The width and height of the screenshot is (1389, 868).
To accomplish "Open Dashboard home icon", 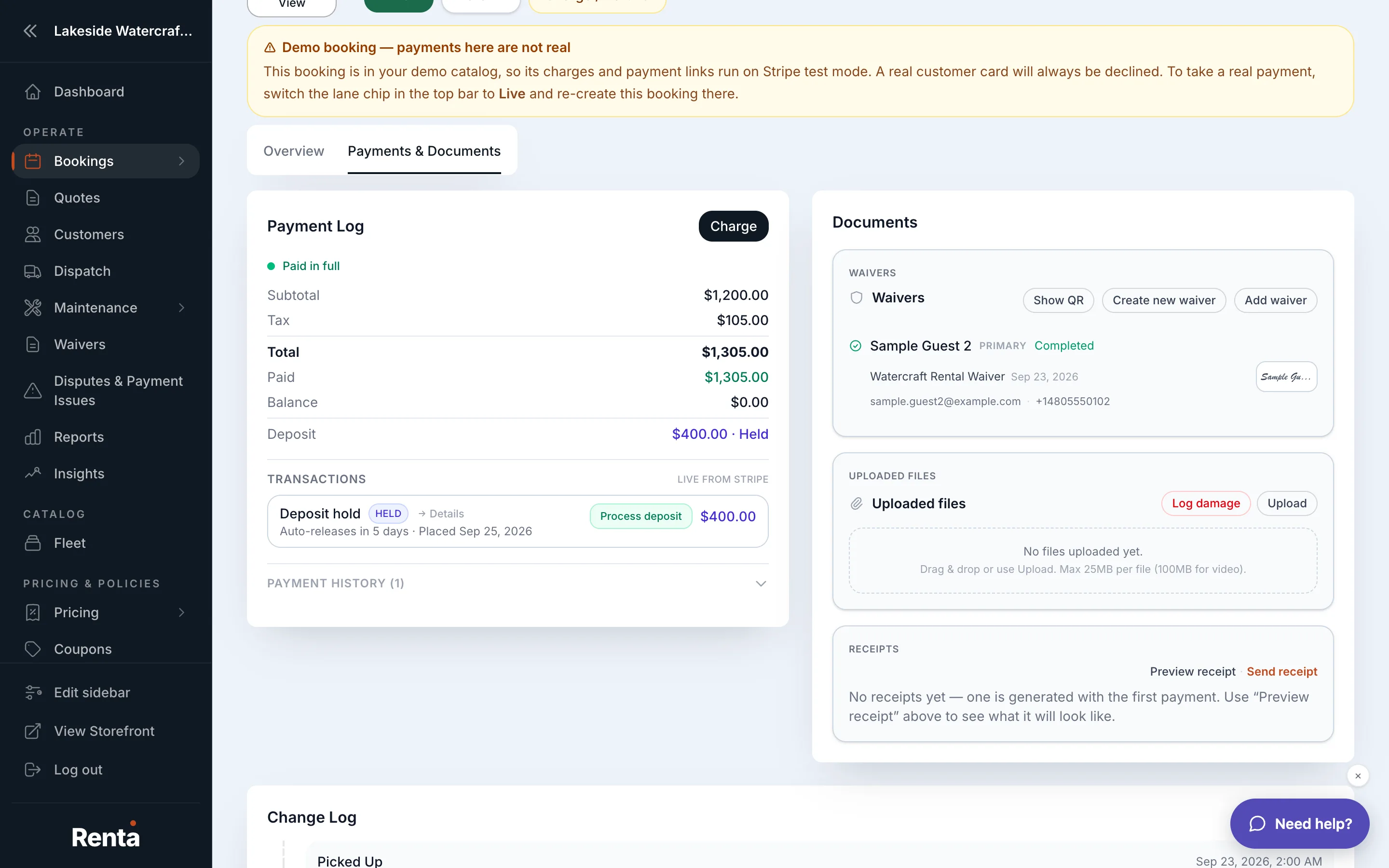I will pyautogui.click(x=33, y=92).
